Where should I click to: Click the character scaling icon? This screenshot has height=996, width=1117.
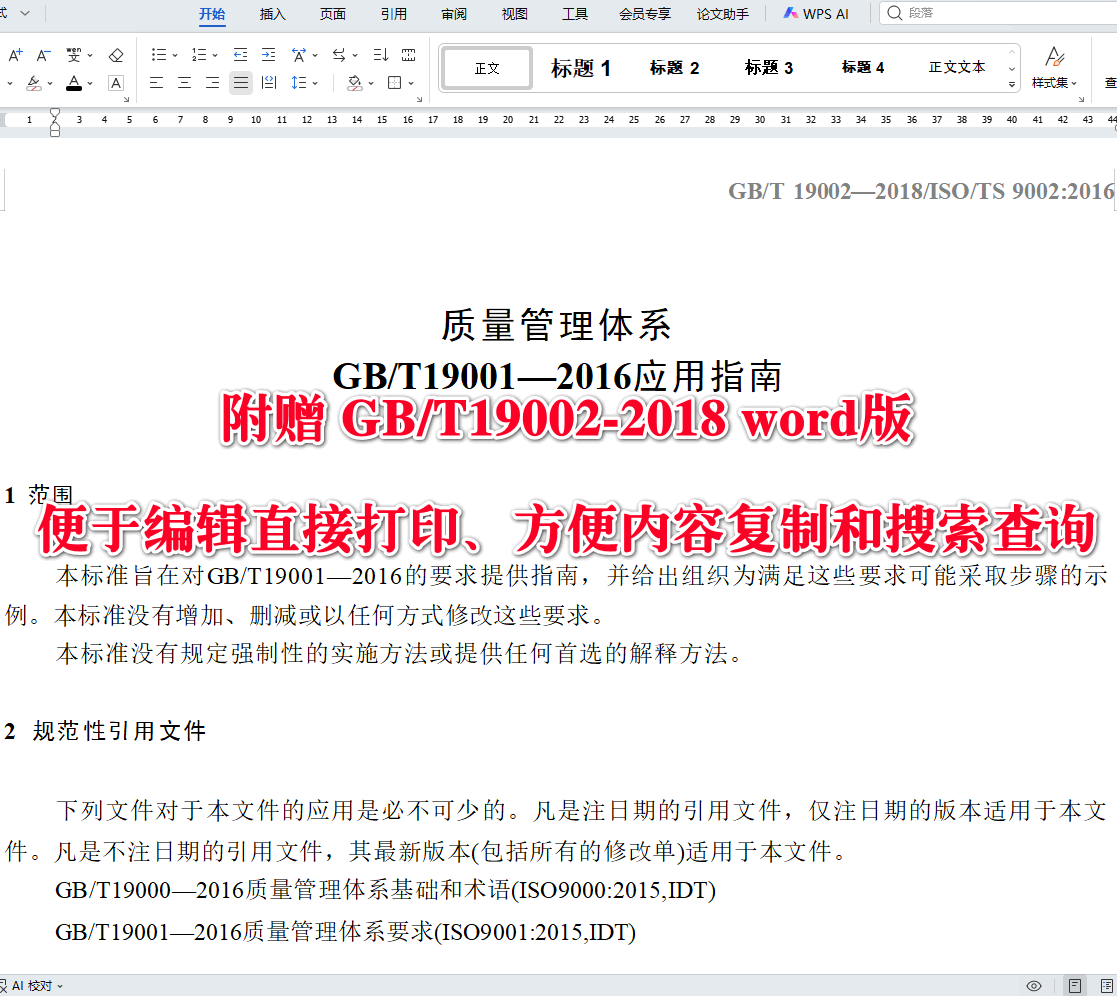[299, 55]
